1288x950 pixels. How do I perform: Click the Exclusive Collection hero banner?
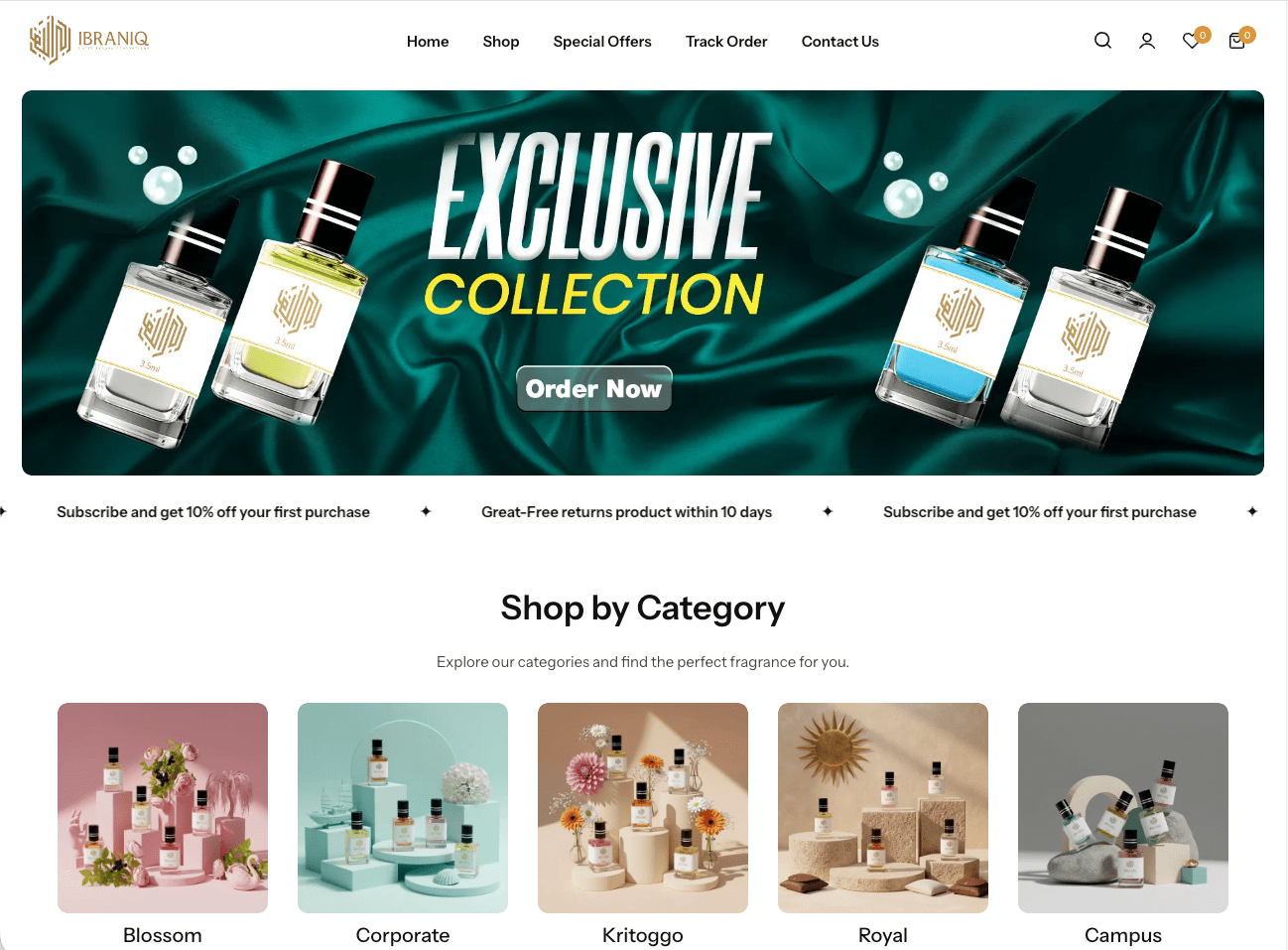pyautogui.click(x=643, y=283)
